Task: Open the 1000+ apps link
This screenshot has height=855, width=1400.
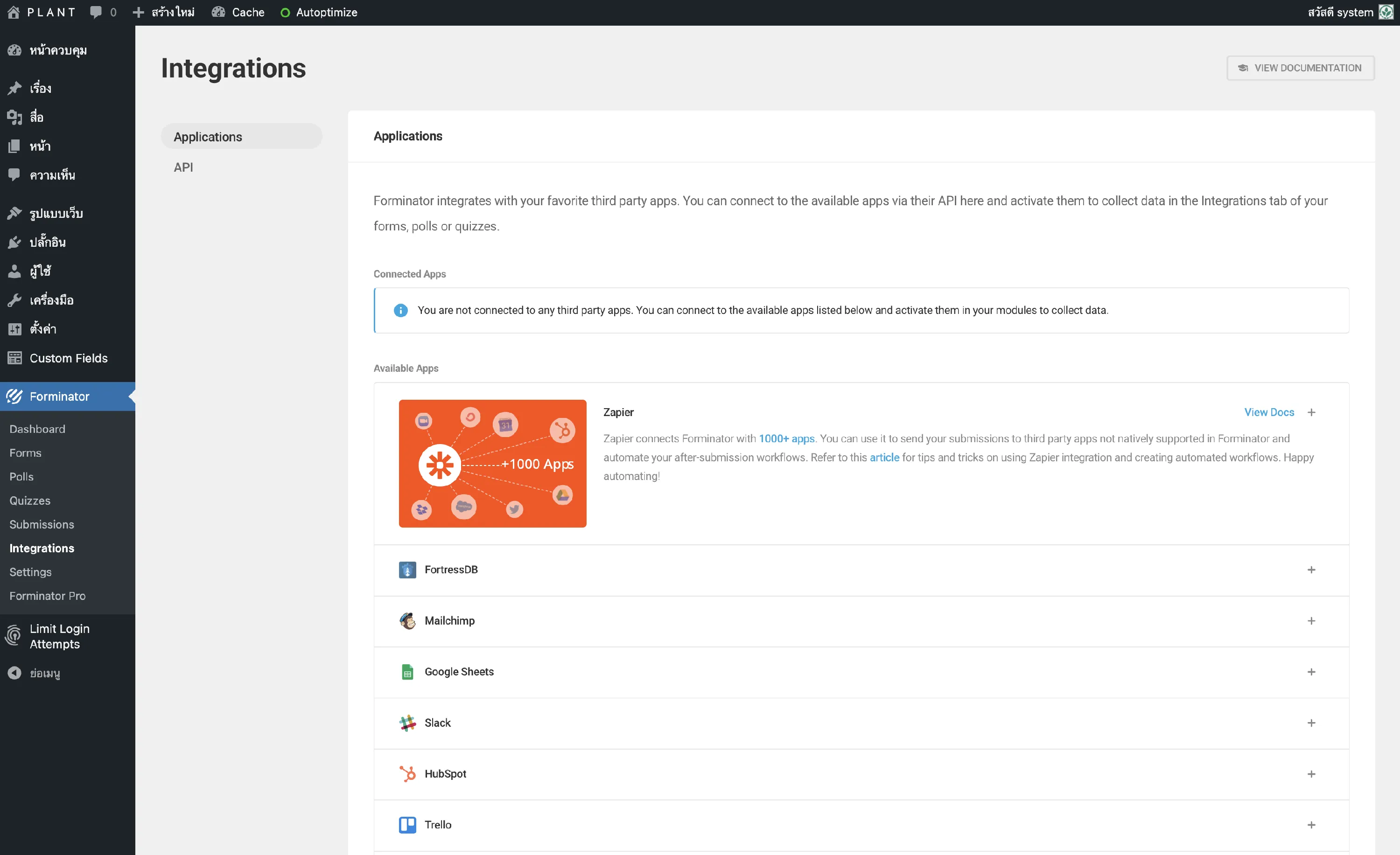Action: (x=786, y=438)
